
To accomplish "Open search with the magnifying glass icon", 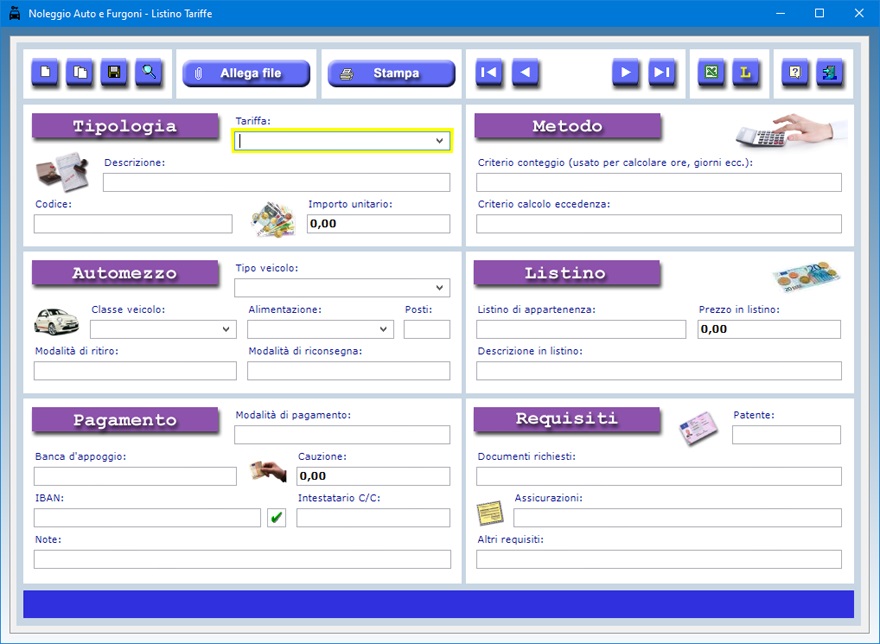I will coord(149,73).
